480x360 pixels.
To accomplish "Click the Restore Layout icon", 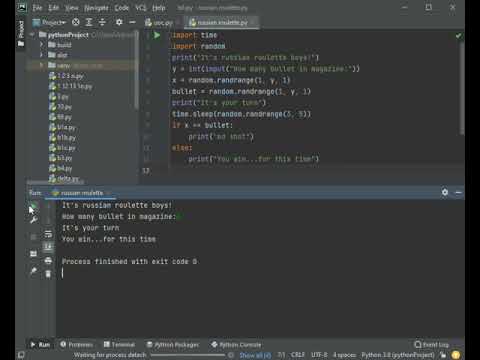I will coord(33,254).
